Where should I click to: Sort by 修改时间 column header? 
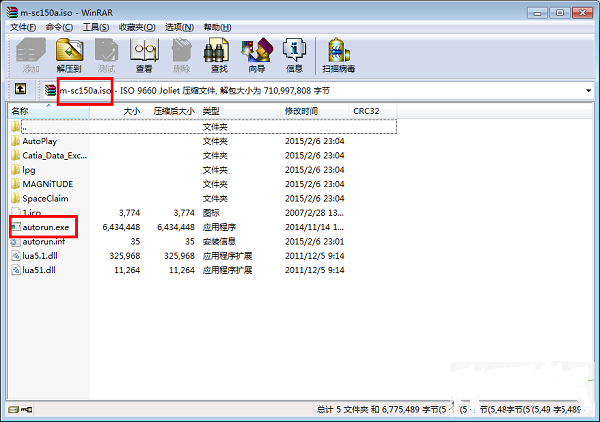tap(315, 111)
